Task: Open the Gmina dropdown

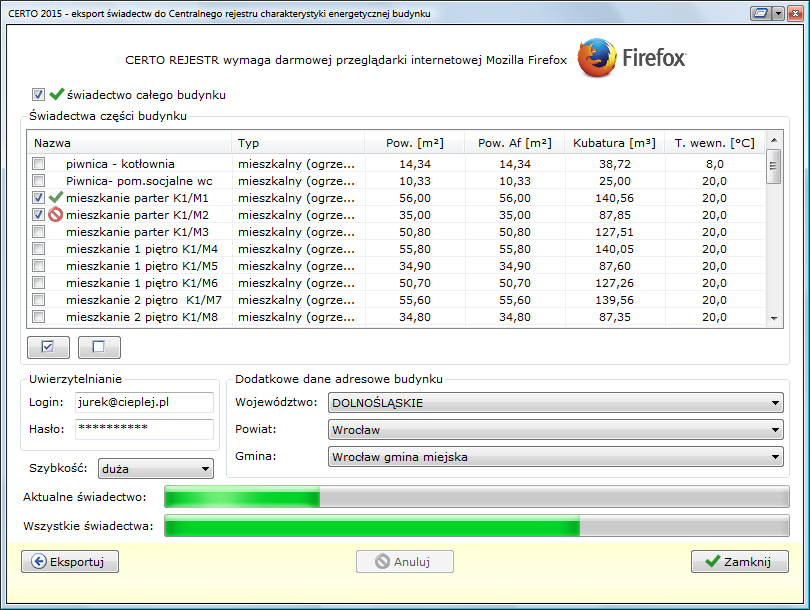Action: pyautogui.click(x=555, y=457)
